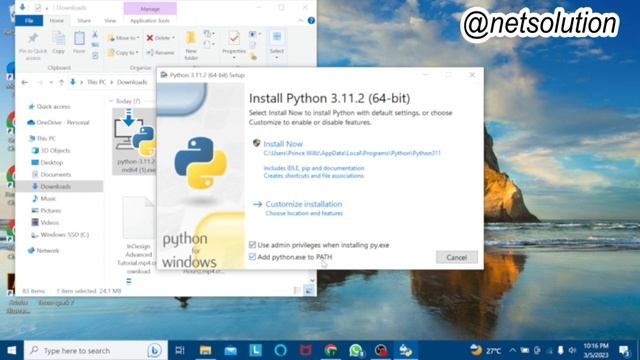
Task: Switch to the Share ribbon tab
Action: pos(84,20)
